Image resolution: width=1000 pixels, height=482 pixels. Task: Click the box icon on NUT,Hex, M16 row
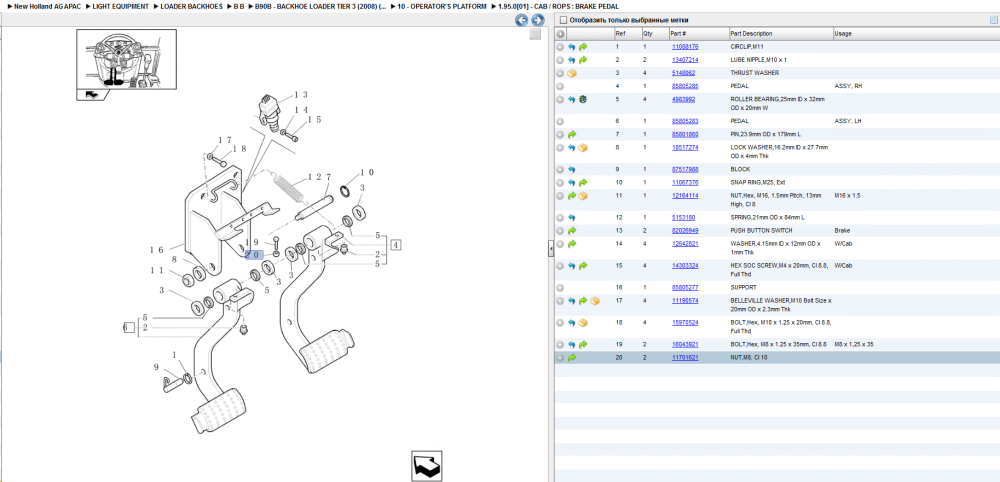[583, 196]
